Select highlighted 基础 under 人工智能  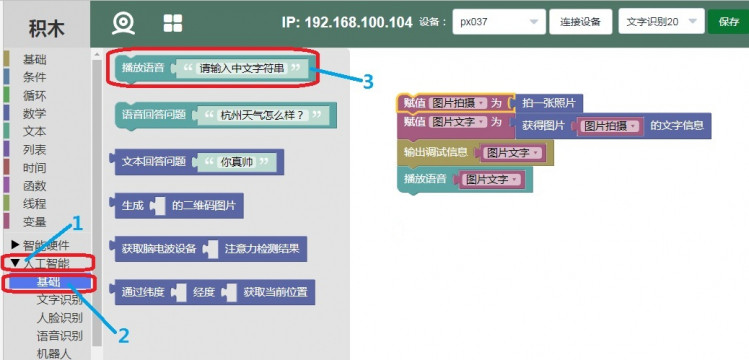pos(49,282)
